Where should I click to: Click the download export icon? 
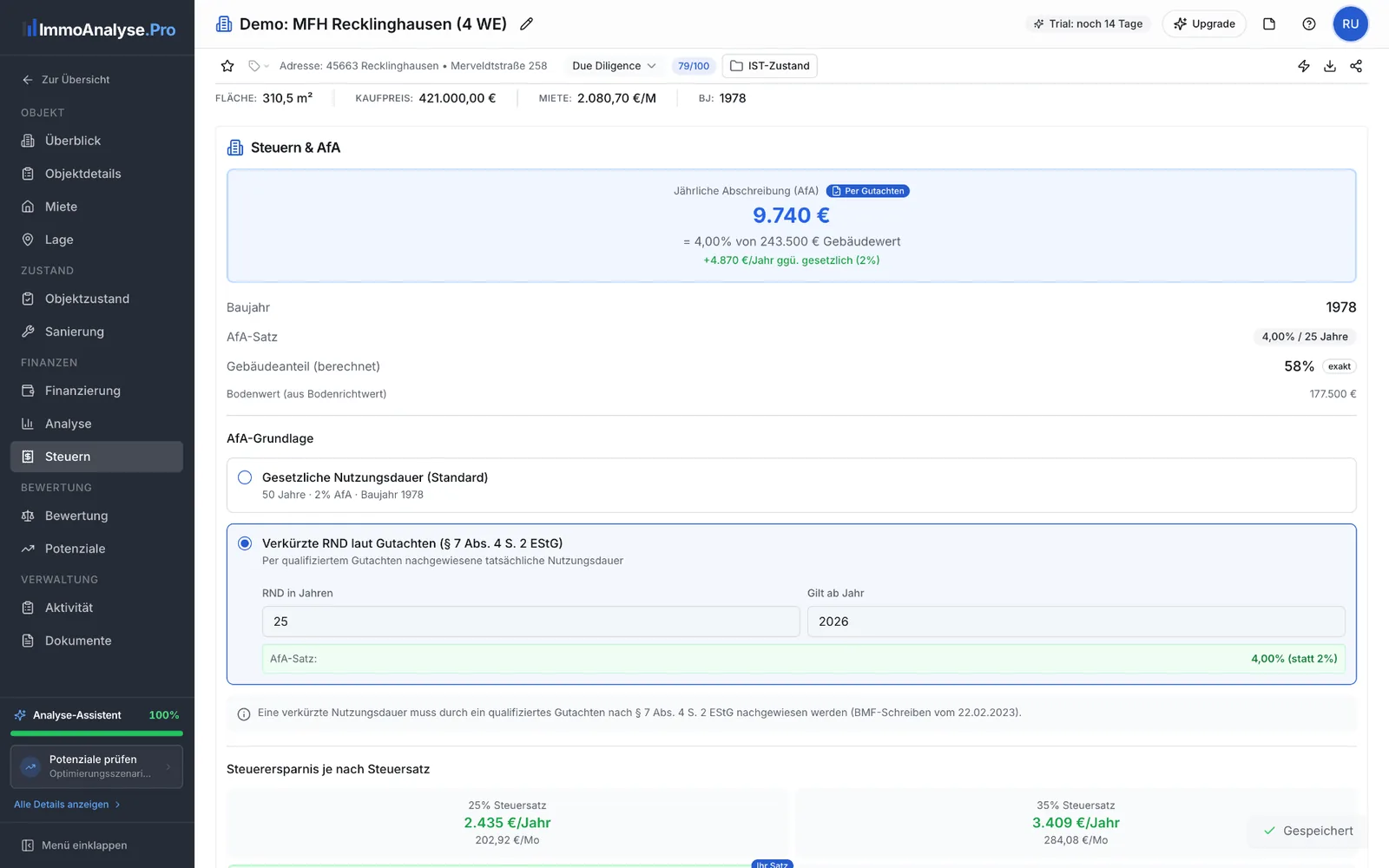tap(1330, 66)
